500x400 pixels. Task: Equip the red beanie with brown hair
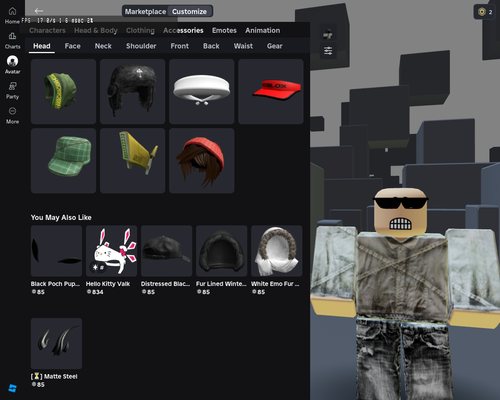[x=201, y=161]
